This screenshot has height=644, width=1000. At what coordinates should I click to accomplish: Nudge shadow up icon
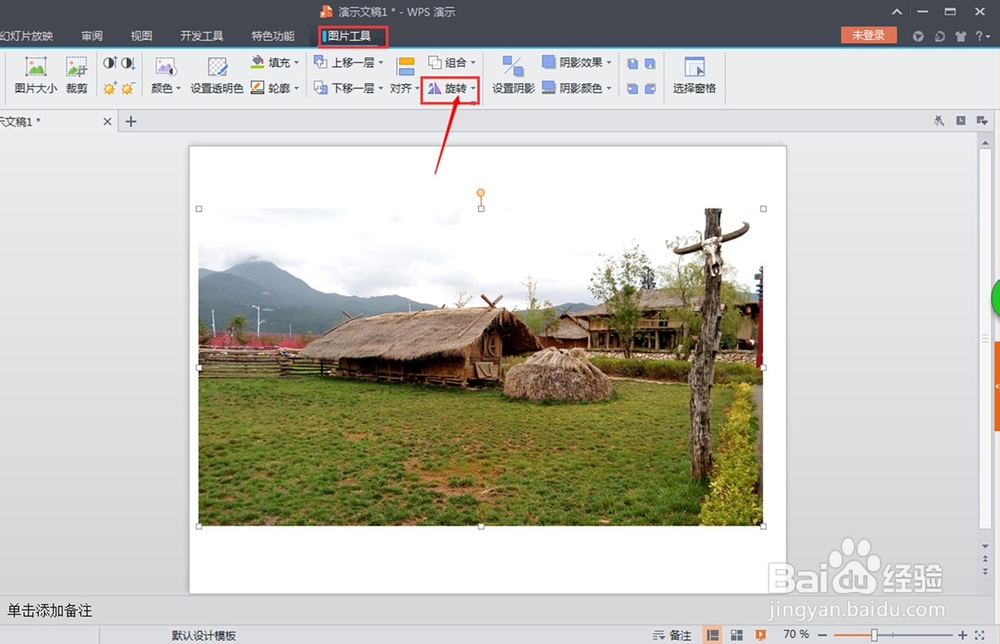click(632, 64)
